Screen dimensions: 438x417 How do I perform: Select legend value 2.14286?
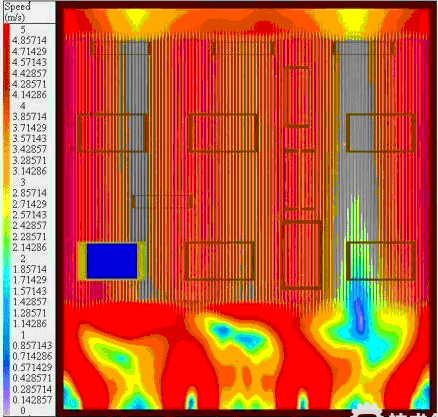pos(29,247)
